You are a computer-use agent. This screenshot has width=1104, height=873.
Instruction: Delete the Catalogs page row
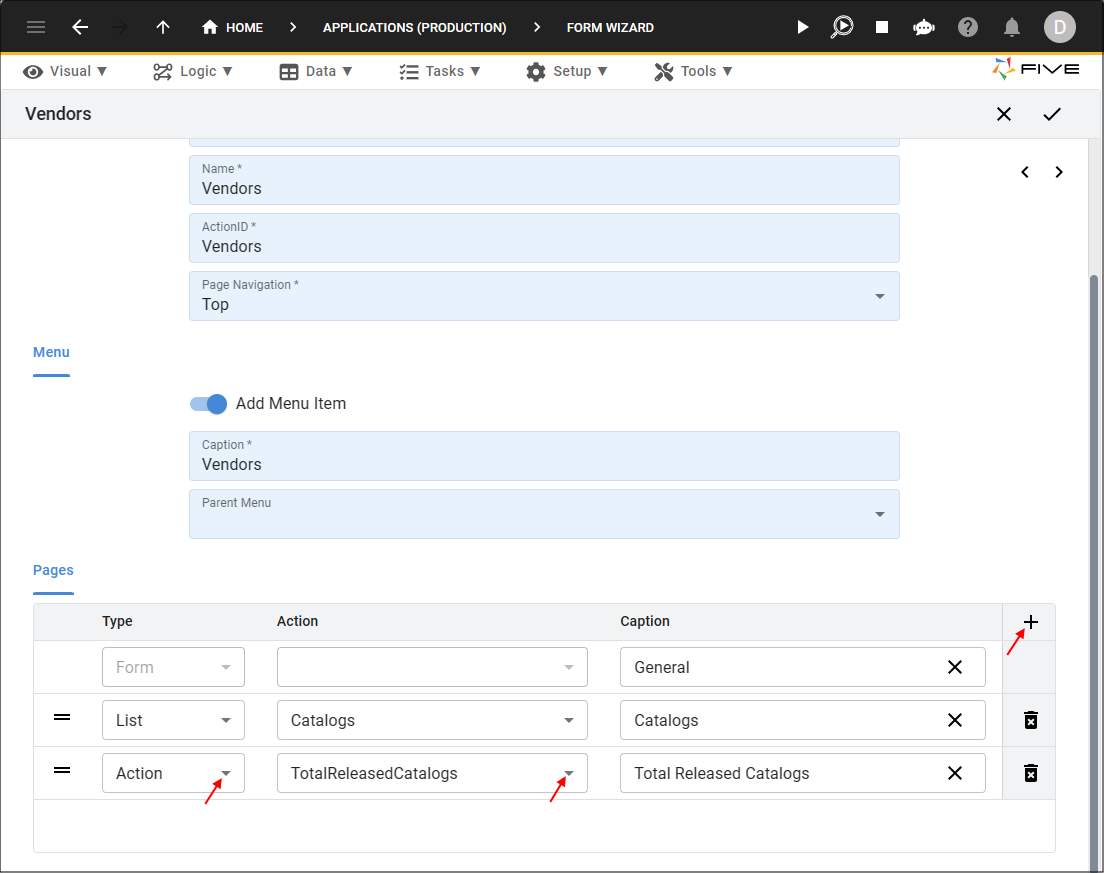point(1031,720)
